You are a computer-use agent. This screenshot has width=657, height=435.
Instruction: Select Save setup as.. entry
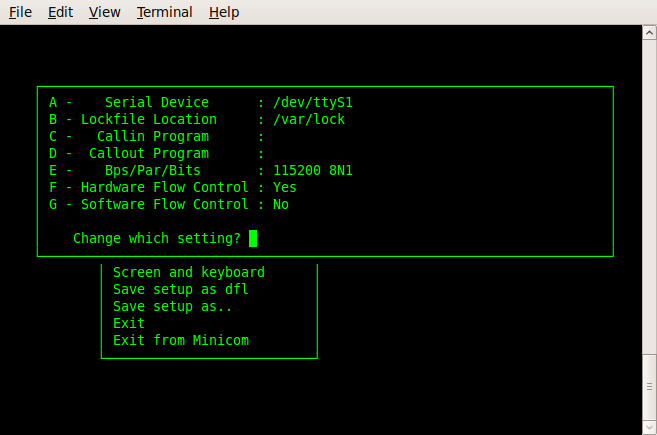[x=172, y=306]
